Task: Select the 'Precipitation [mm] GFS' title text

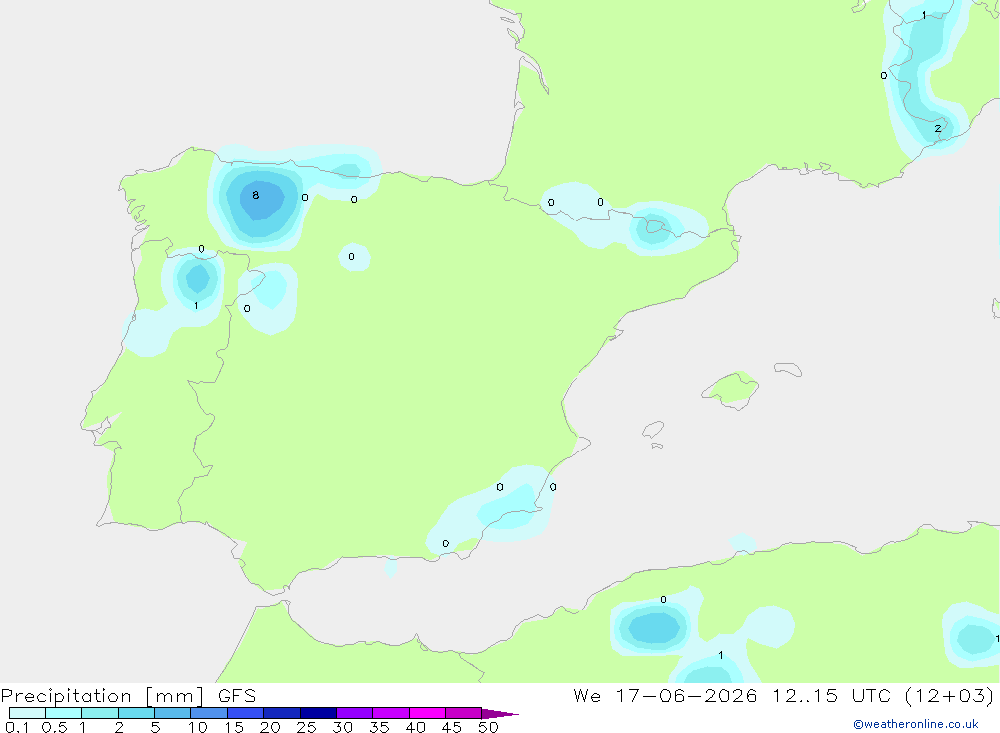Action: click(x=128, y=696)
